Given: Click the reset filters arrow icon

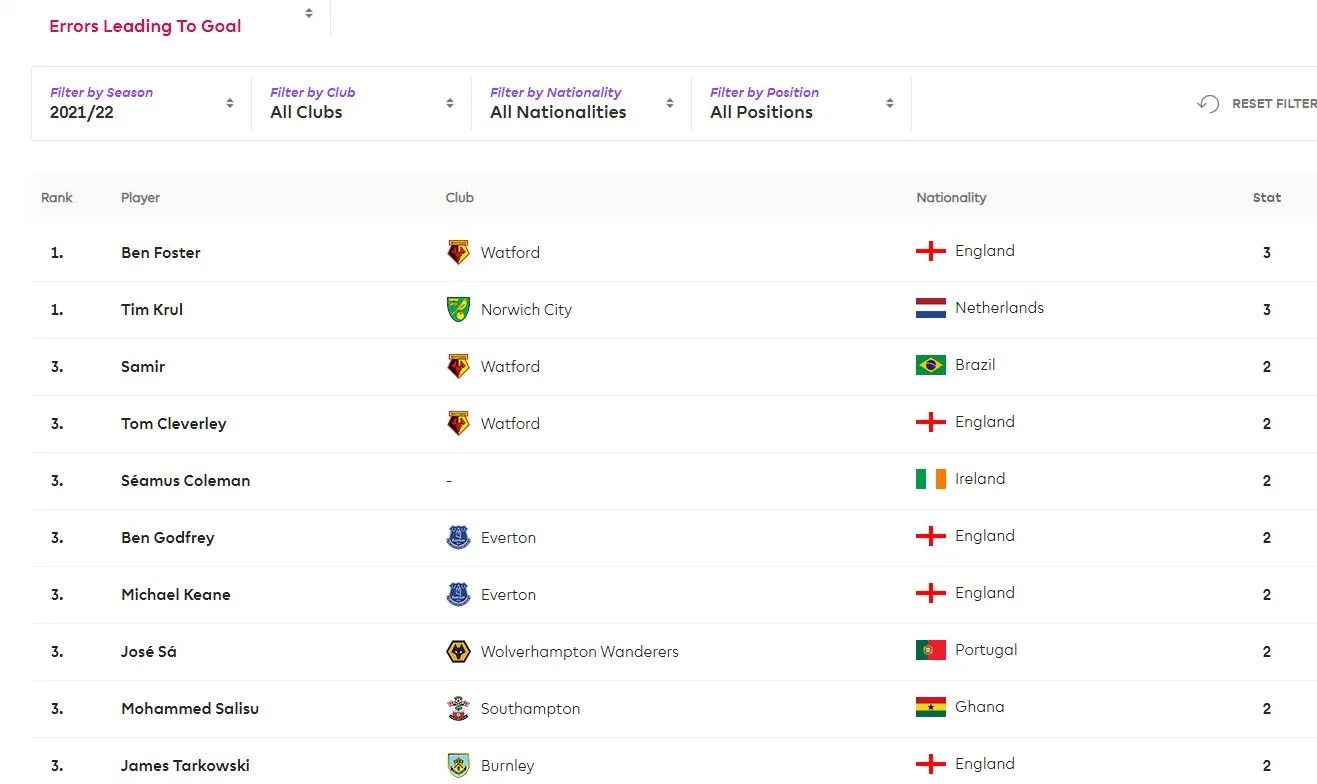Looking at the screenshot, I should (1208, 103).
